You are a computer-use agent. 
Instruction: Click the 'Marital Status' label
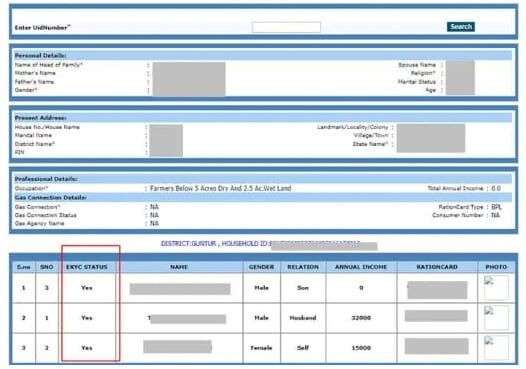coord(417,82)
